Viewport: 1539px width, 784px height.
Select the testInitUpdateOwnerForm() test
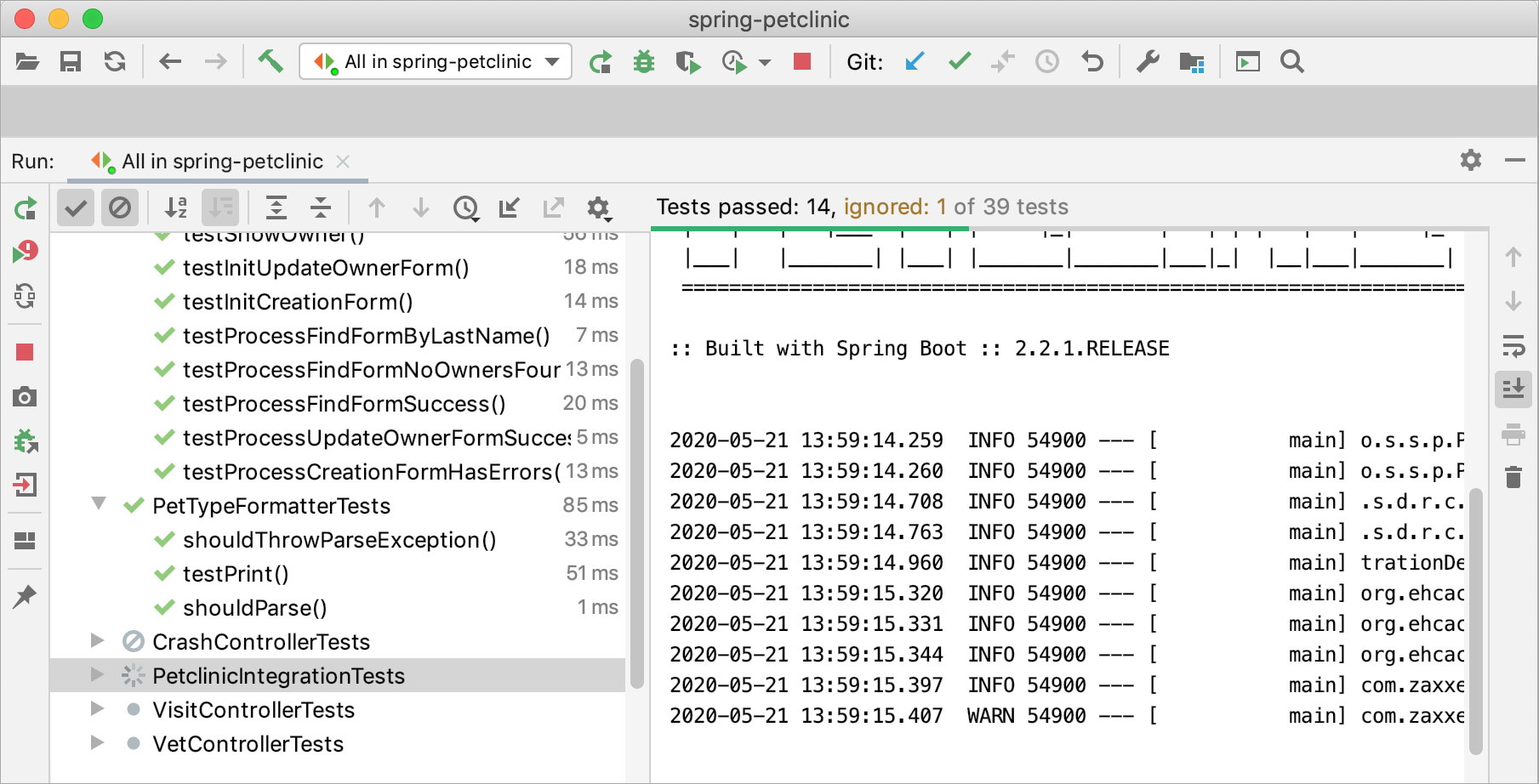click(x=326, y=268)
